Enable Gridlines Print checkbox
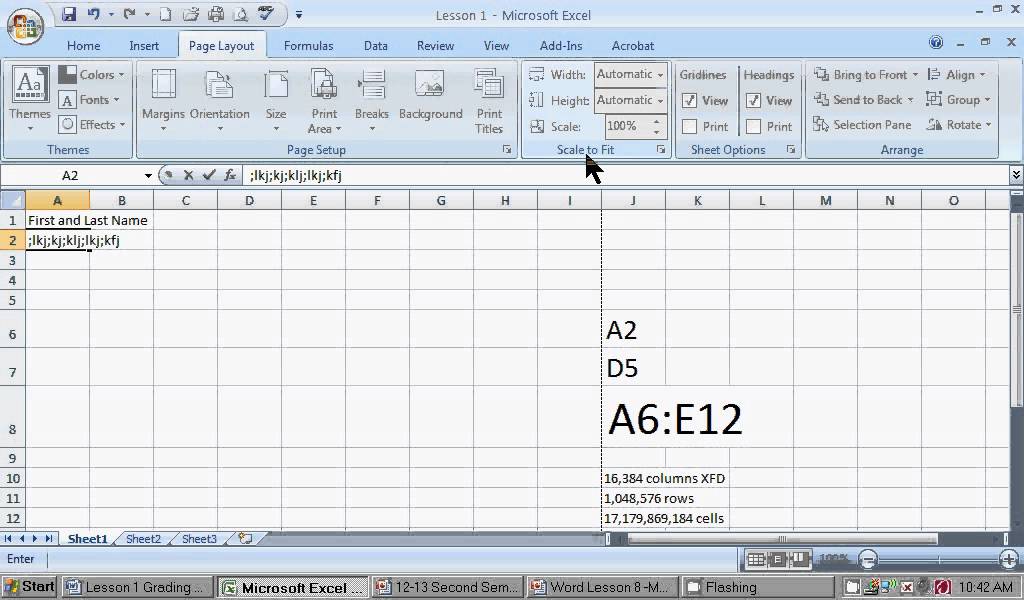 pos(689,127)
